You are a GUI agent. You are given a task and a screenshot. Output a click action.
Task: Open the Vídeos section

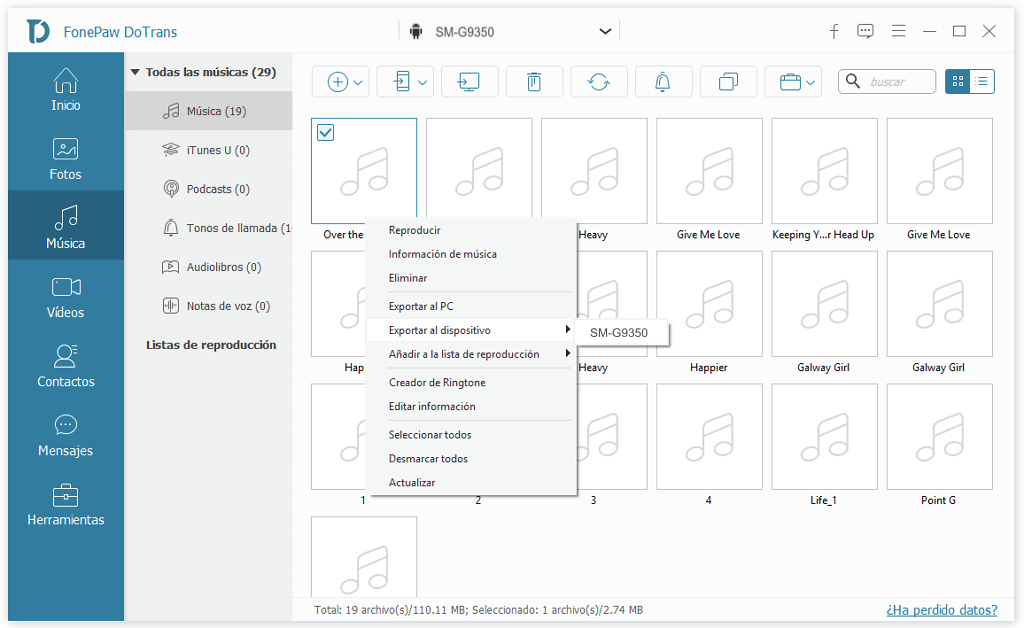pyautogui.click(x=65, y=297)
